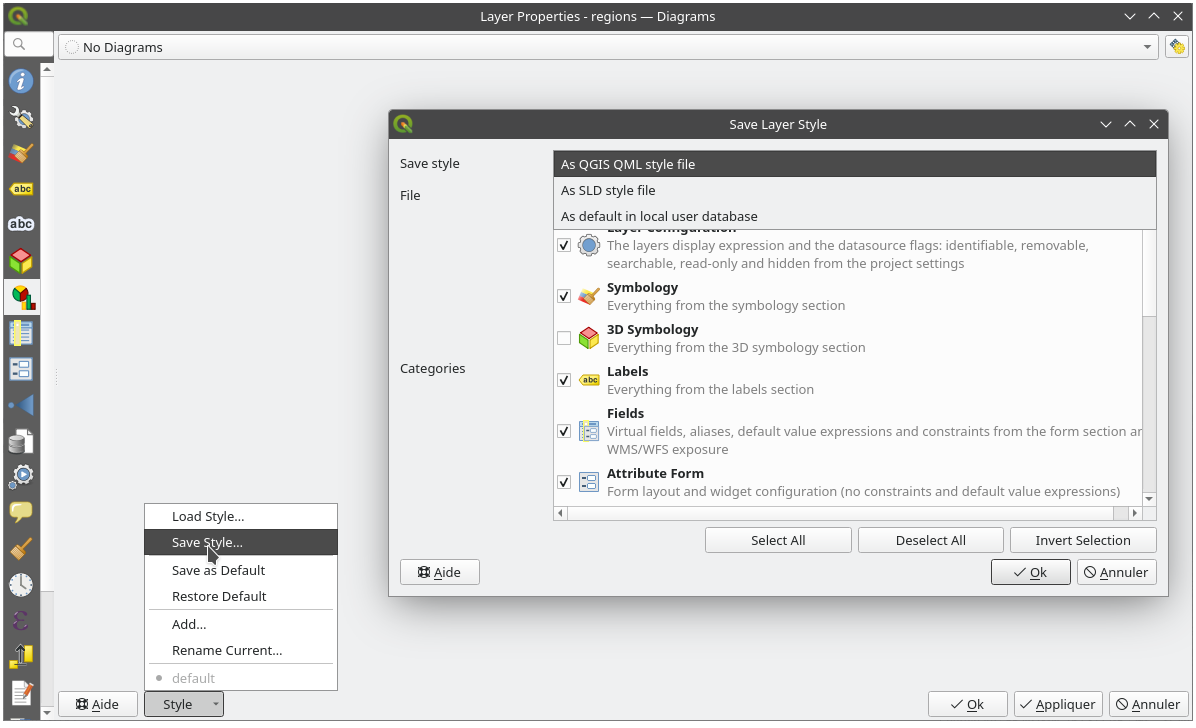
Task: Click the Deselect All button
Action: (x=930, y=540)
